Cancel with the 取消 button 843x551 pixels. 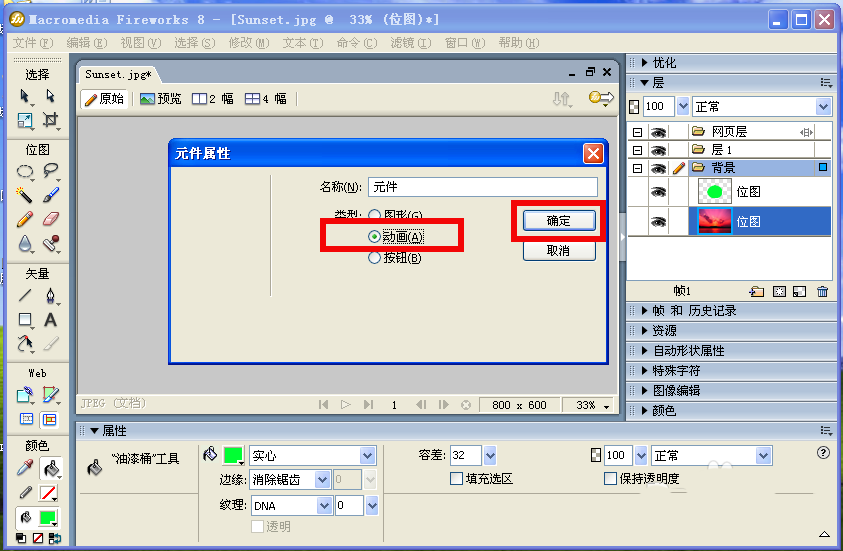[559, 251]
